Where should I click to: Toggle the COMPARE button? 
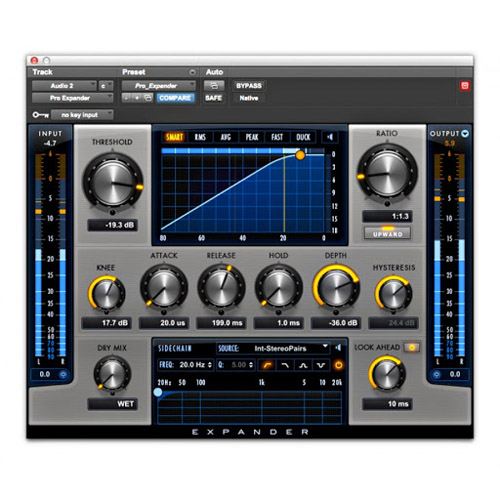175,98
